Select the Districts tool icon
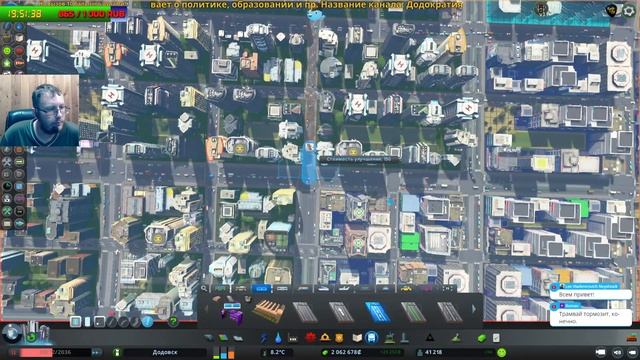The width and height of the screenshot is (640, 360). coord(238,338)
